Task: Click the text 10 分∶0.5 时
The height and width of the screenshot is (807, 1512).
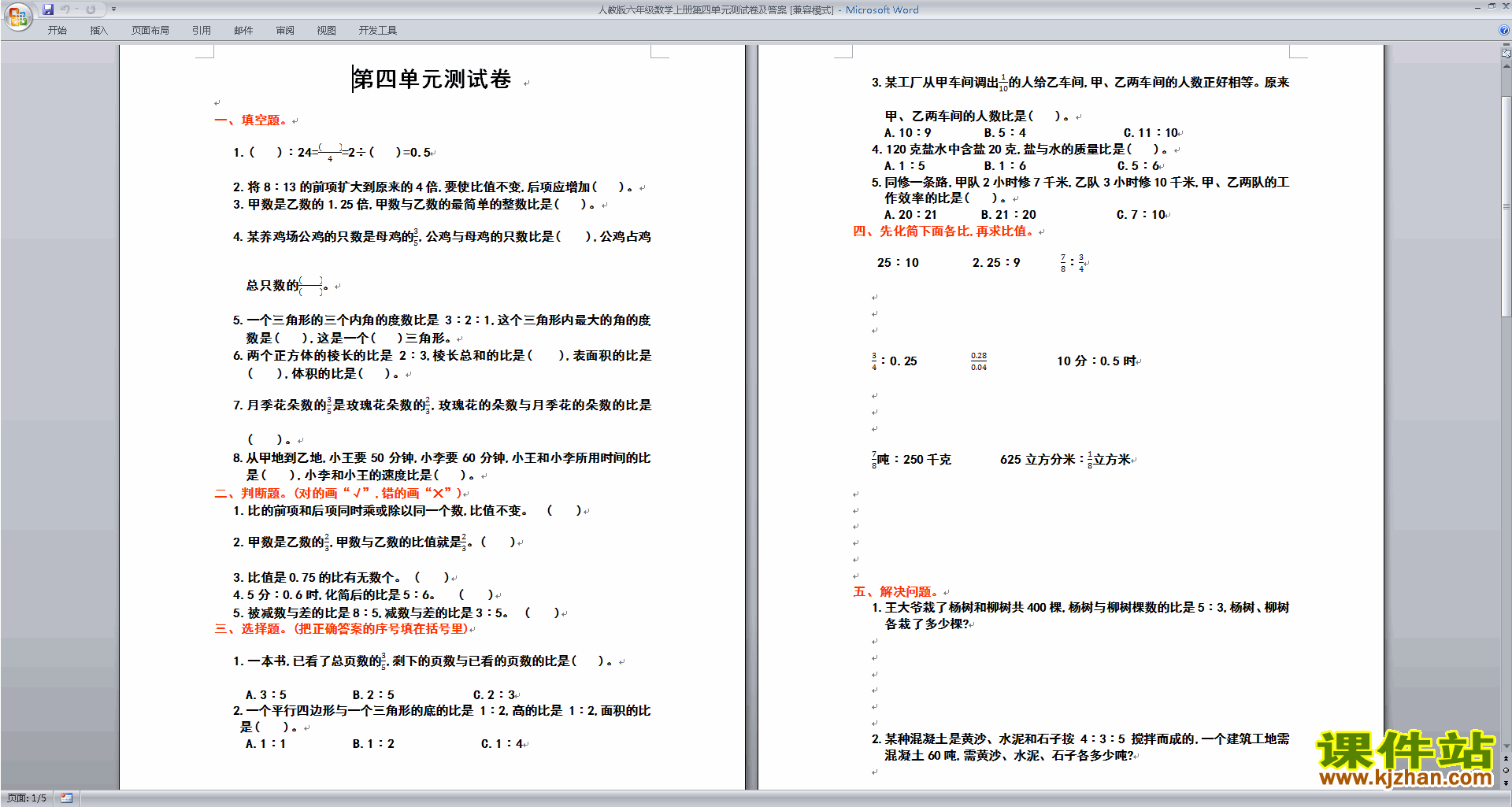Action: coord(1096,361)
